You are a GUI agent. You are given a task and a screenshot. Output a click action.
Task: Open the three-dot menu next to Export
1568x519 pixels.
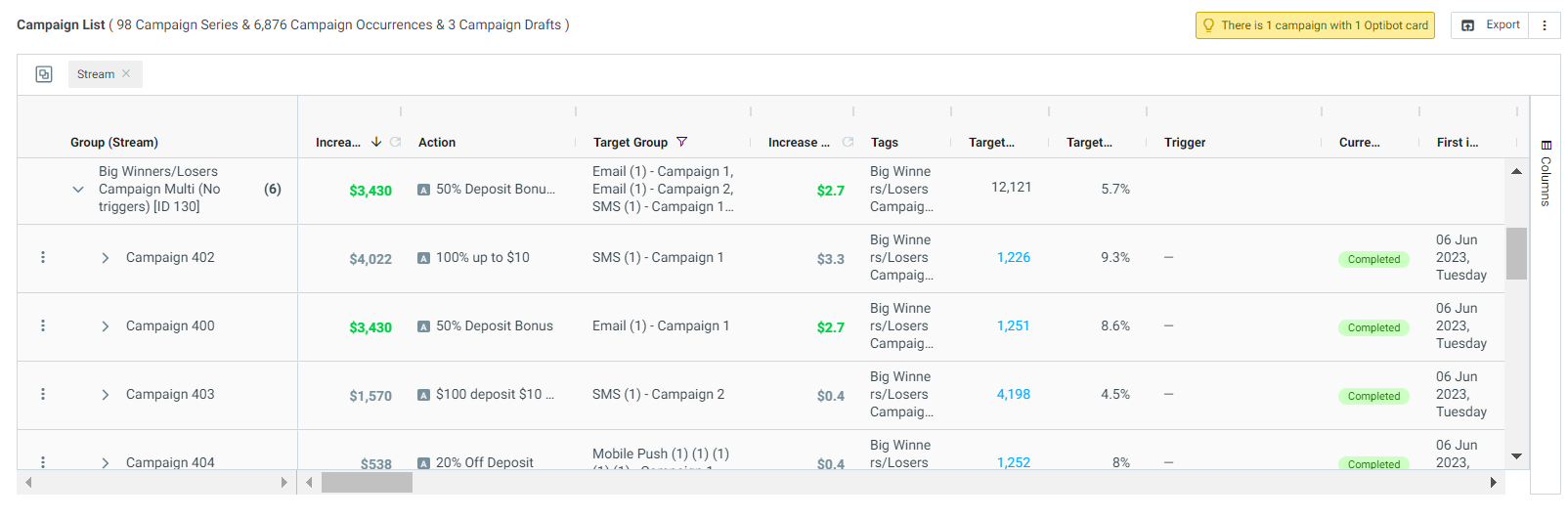[x=1545, y=25]
